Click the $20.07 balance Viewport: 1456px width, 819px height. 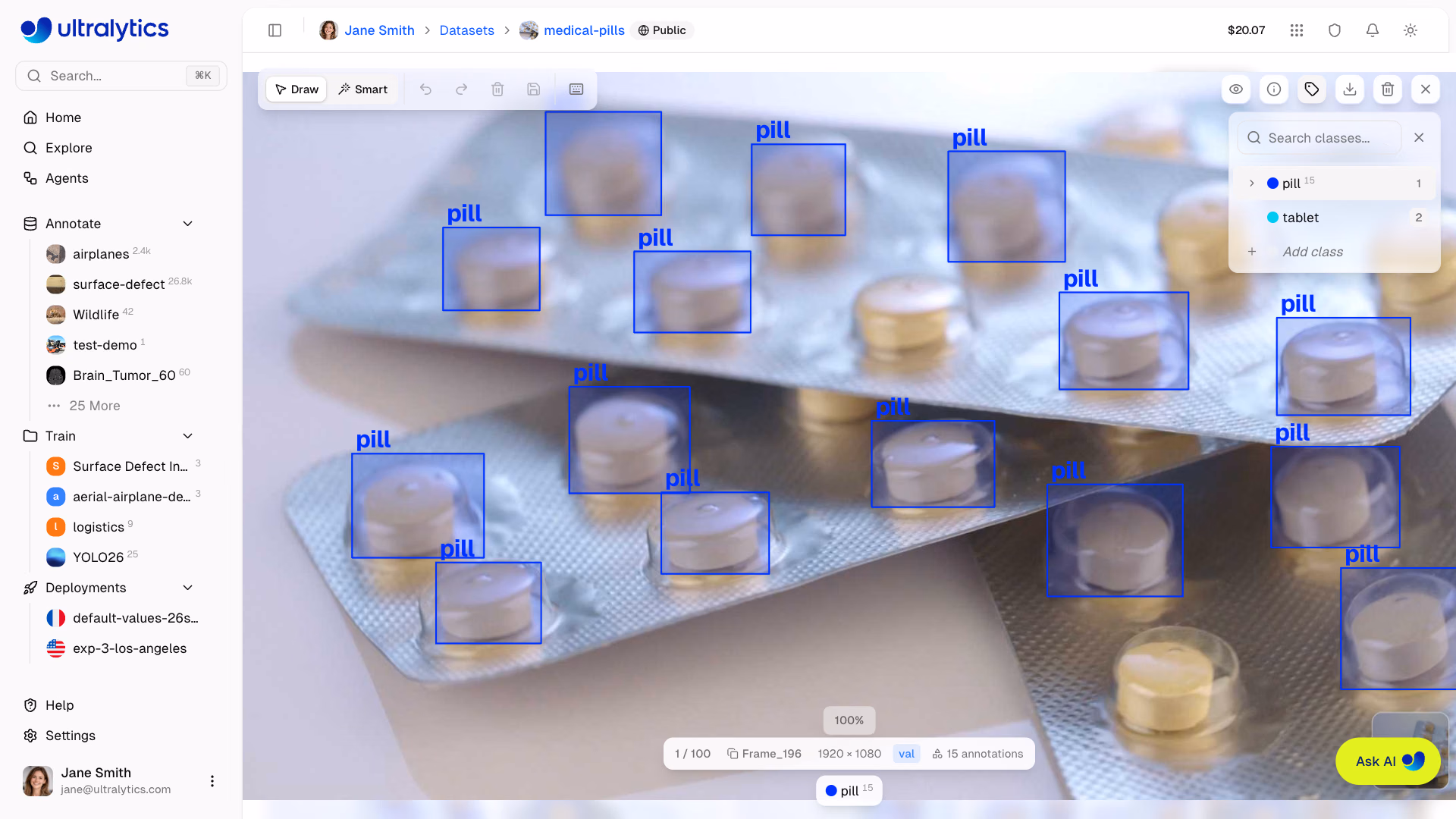pos(1246,30)
